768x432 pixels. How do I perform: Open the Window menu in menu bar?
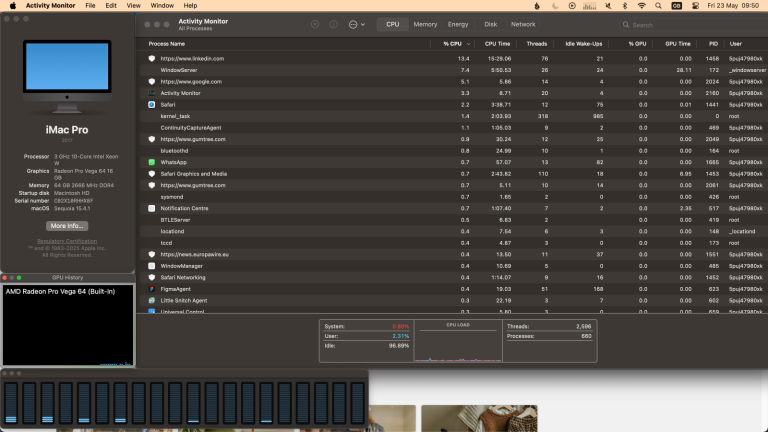(161, 5)
